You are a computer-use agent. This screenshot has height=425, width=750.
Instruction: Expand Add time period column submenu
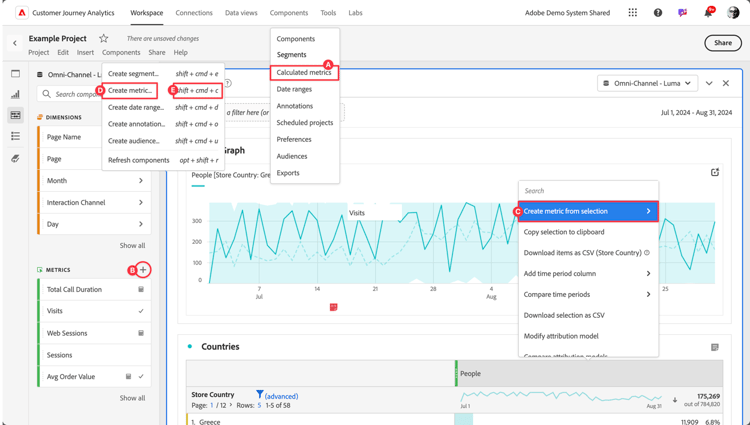648,273
